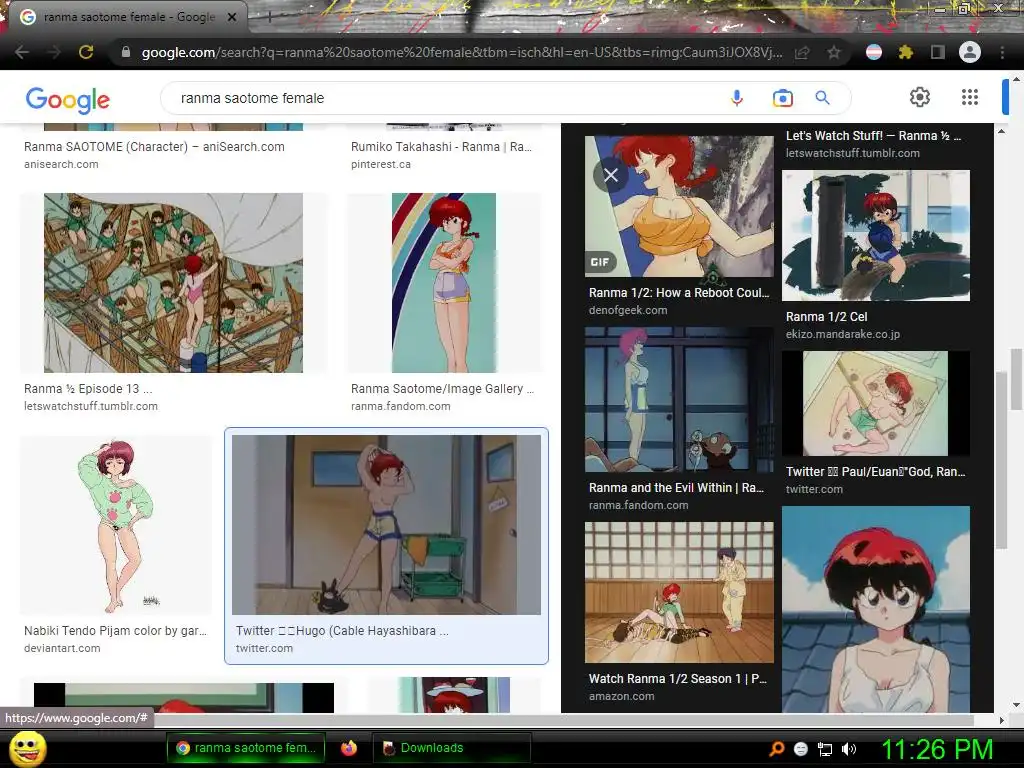Click the network tray icon
Screen dimensions: 1024x768
(825, 749)
